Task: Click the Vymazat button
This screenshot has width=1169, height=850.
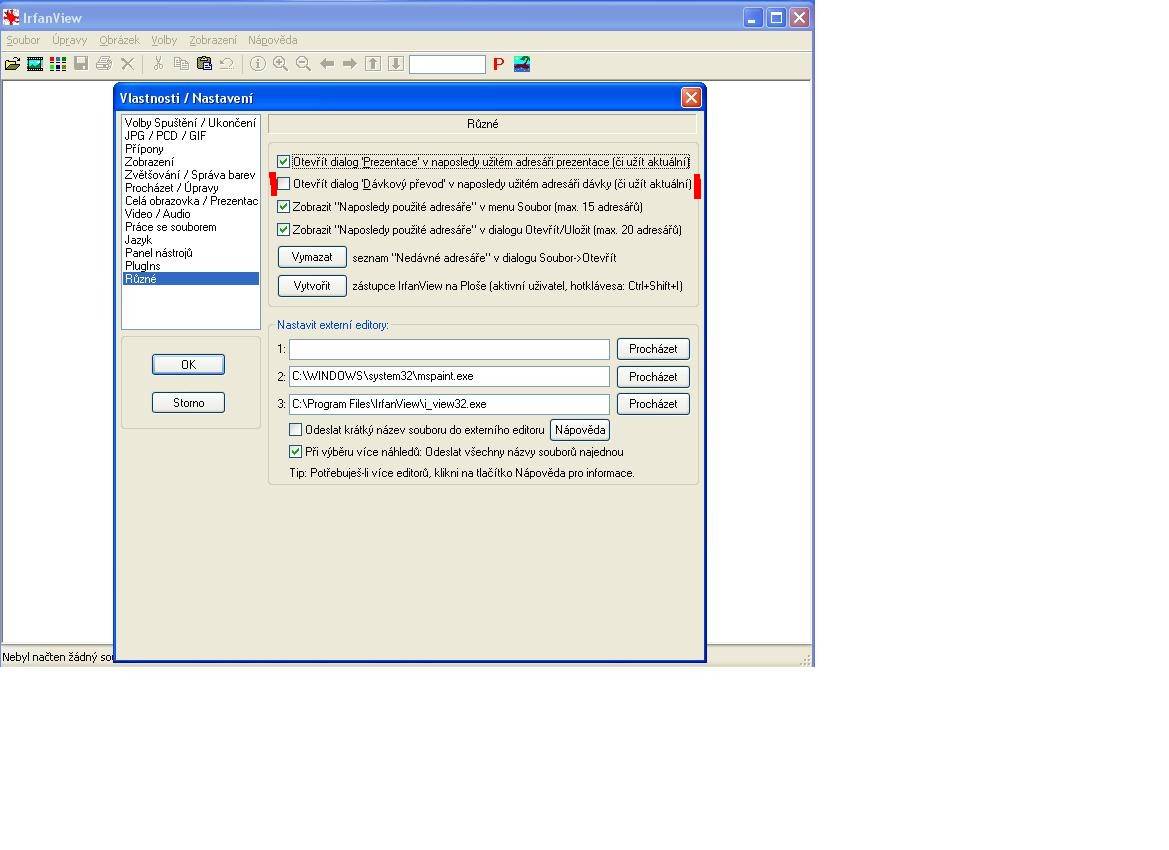Action: (312, 257)
